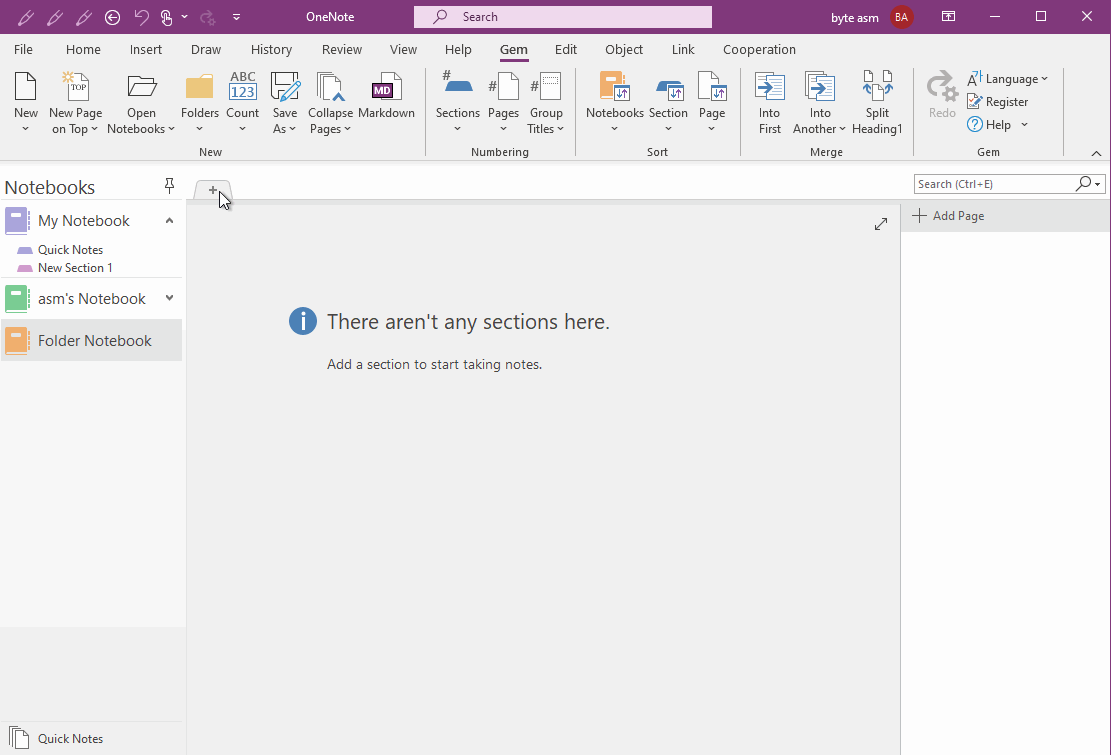Toggle the Notebooks pane pin
Screen dimensions: 1111x755
(169, 186)
